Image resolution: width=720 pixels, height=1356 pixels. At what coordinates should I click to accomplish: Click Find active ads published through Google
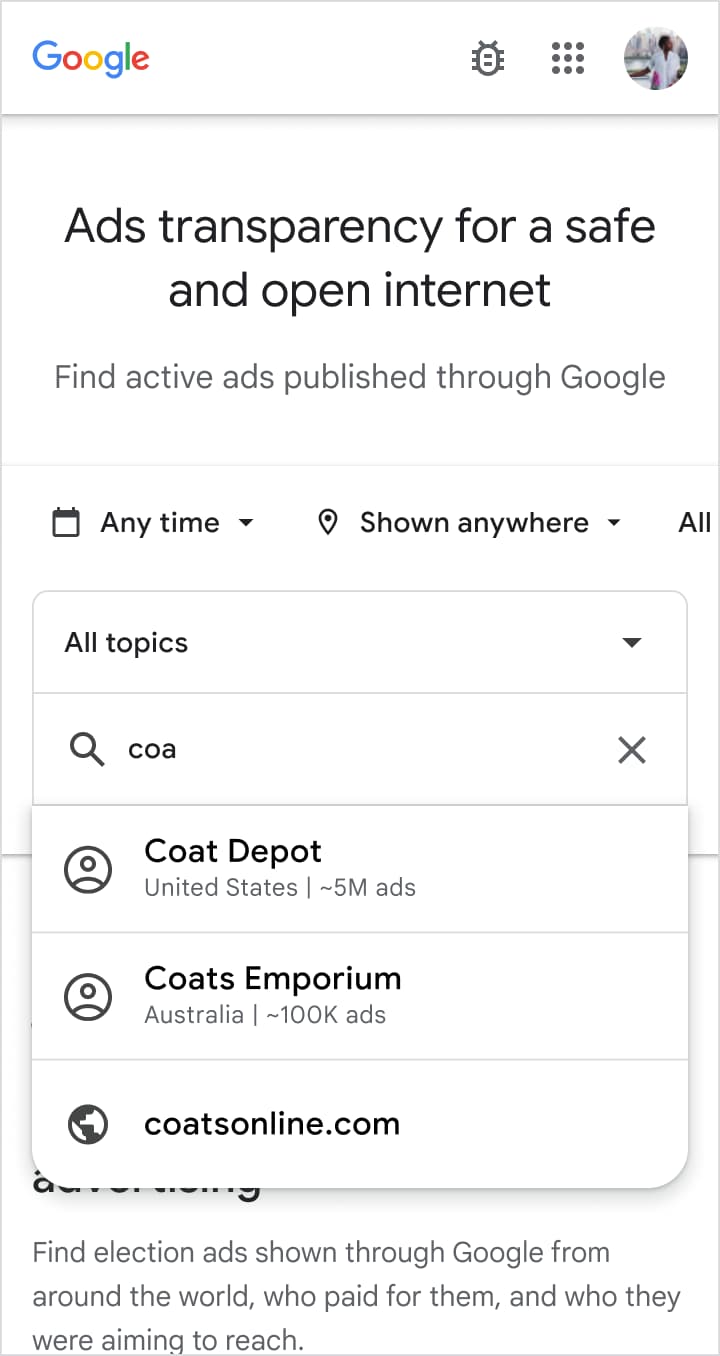360,378
